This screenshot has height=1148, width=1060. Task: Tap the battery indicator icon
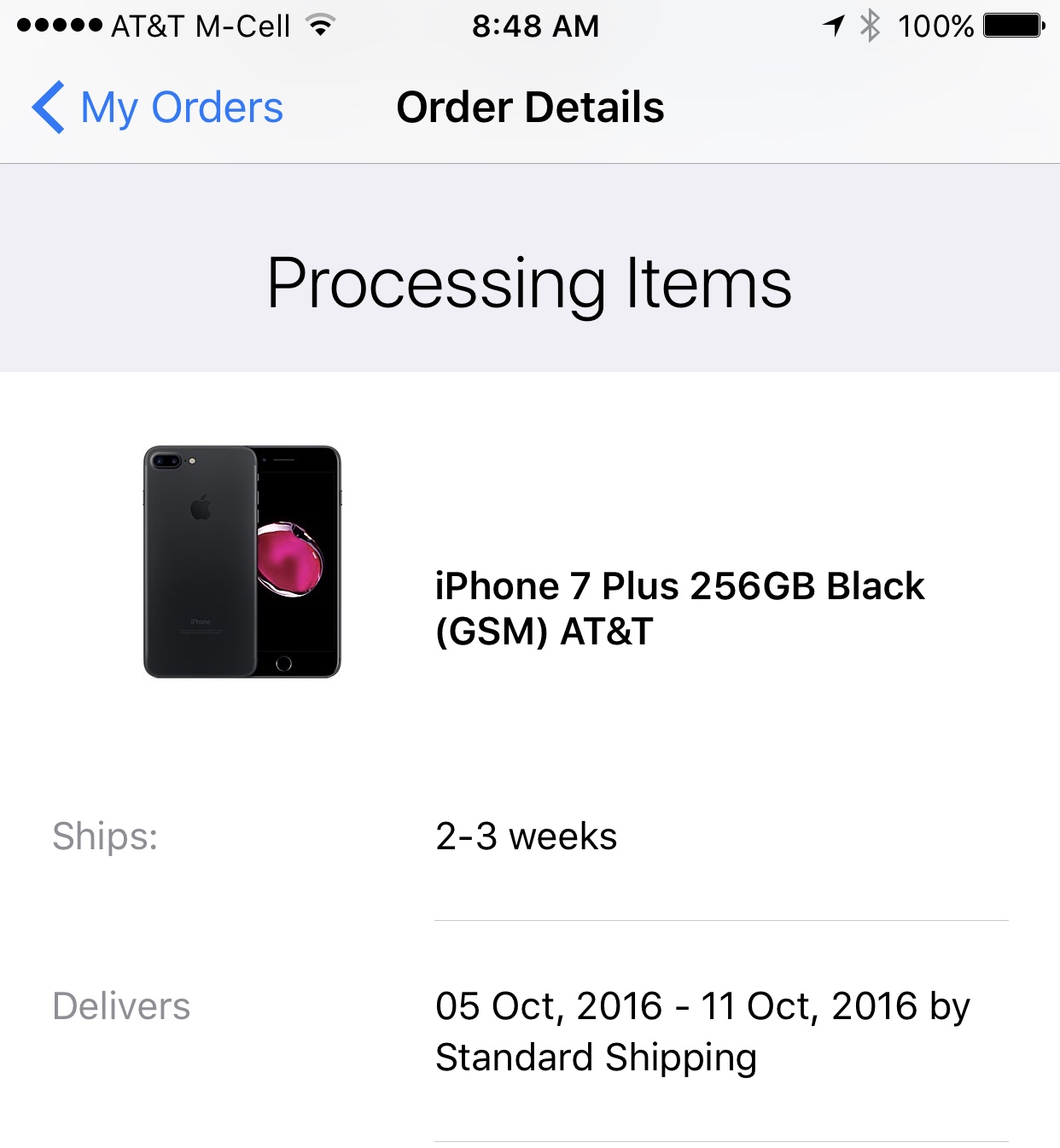(1014, 26)
